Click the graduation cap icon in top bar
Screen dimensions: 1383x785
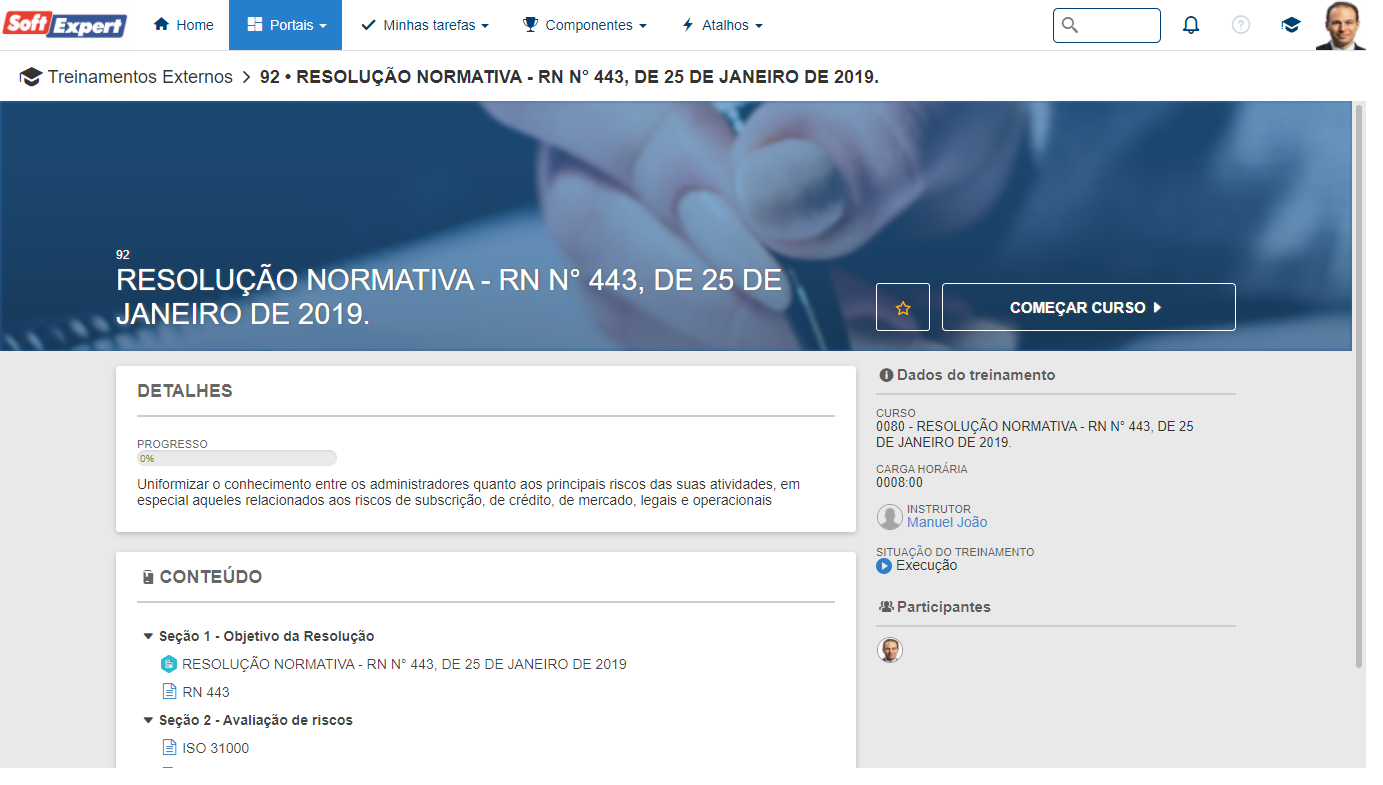point(1290,25)
